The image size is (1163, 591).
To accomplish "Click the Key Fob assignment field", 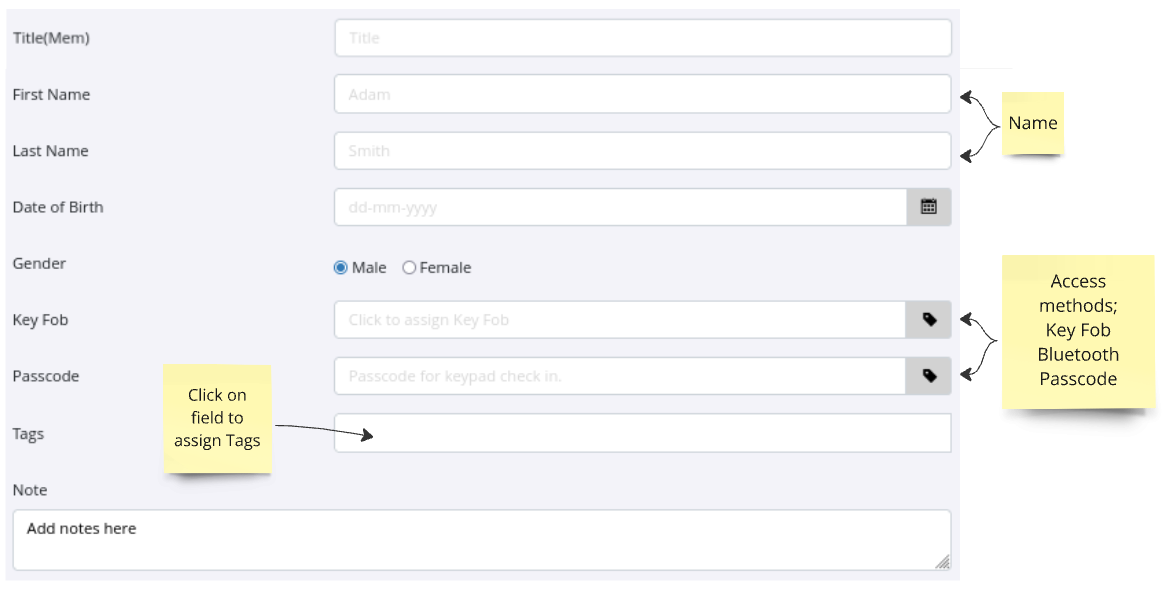I will tap(620, 320).
